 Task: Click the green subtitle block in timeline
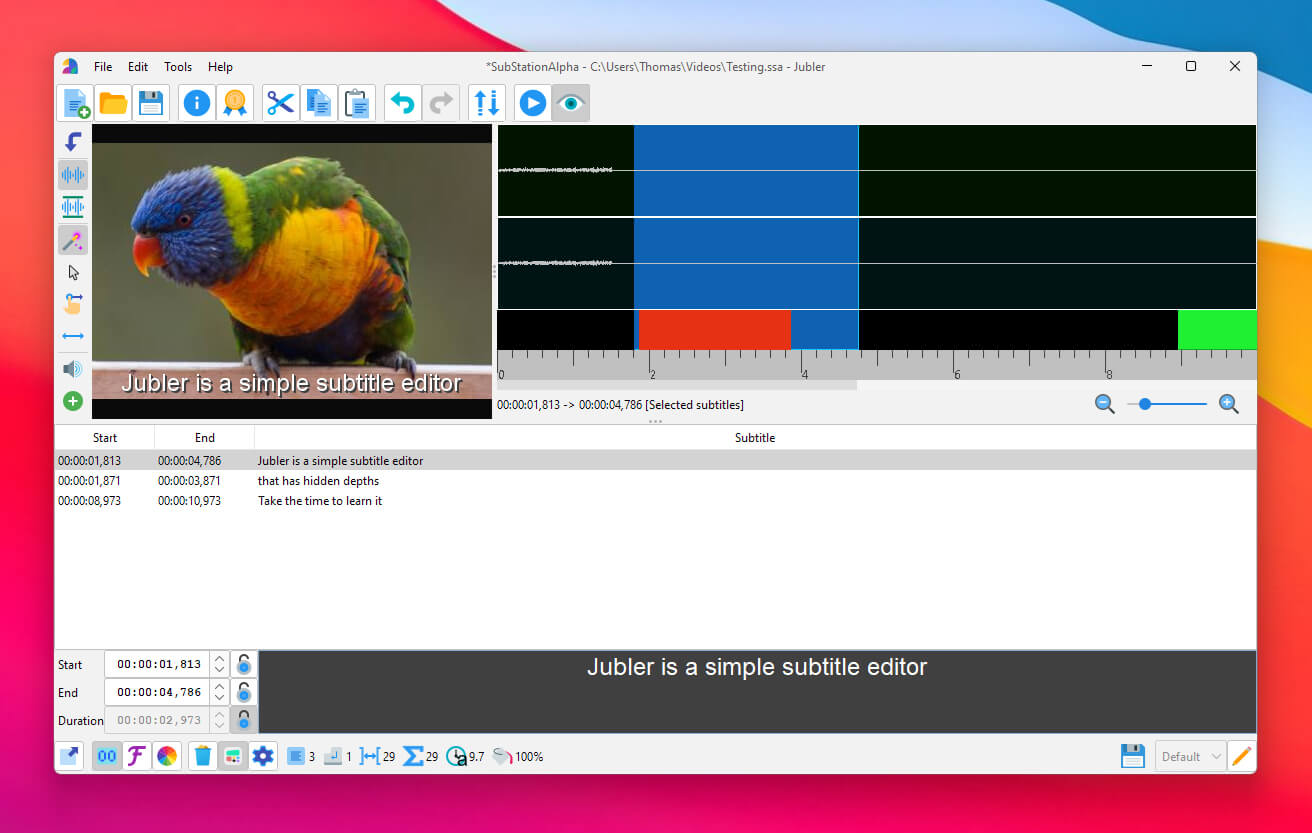[x=1217, y=329]
